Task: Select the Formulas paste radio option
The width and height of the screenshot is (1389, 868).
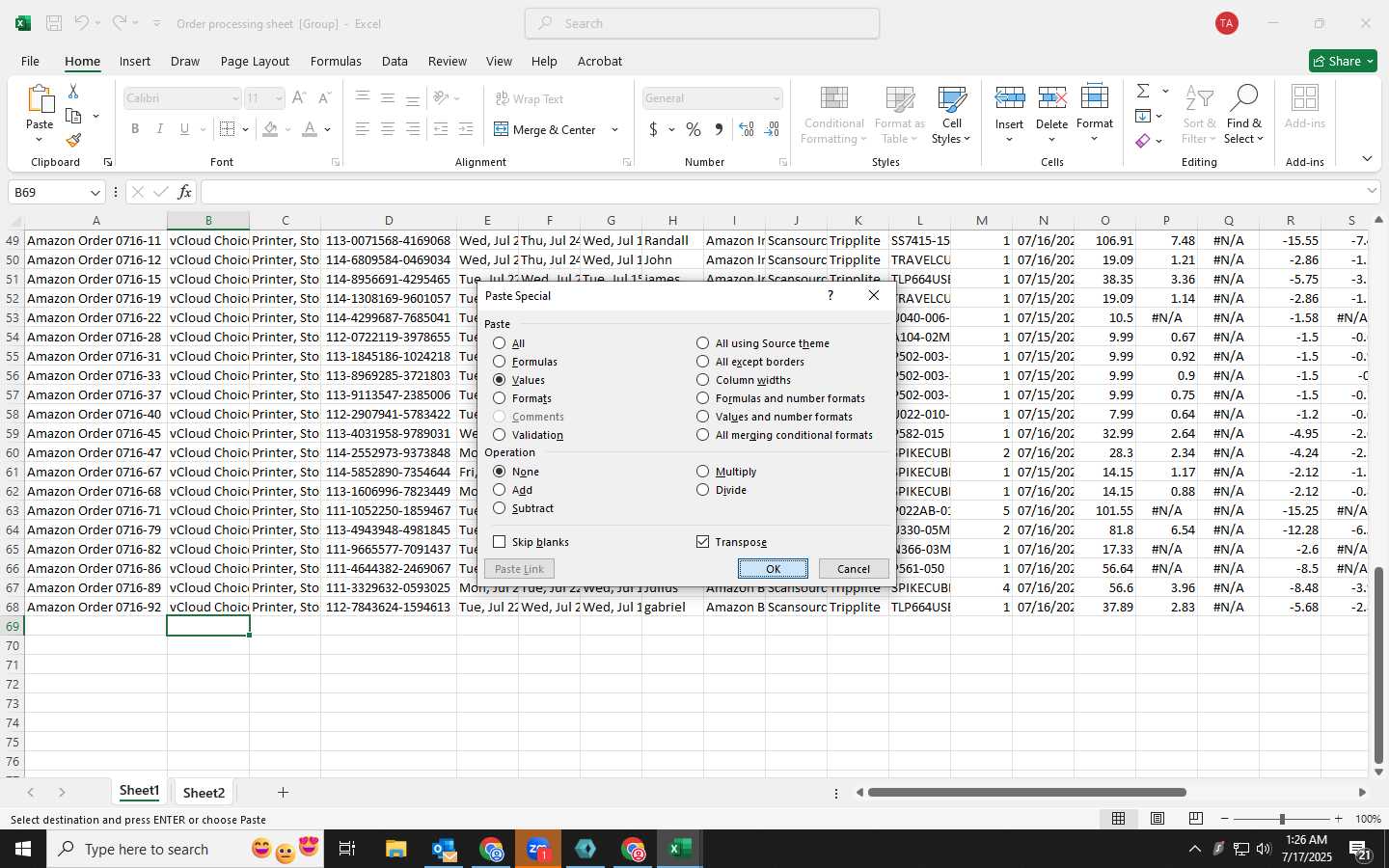Action: pos(500,362)
